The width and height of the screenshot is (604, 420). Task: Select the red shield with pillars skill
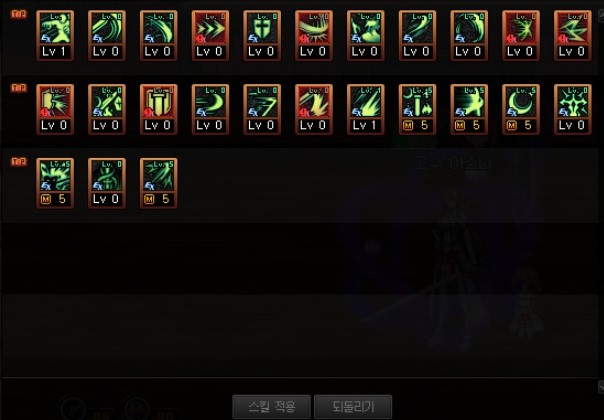tap(159, 109)
